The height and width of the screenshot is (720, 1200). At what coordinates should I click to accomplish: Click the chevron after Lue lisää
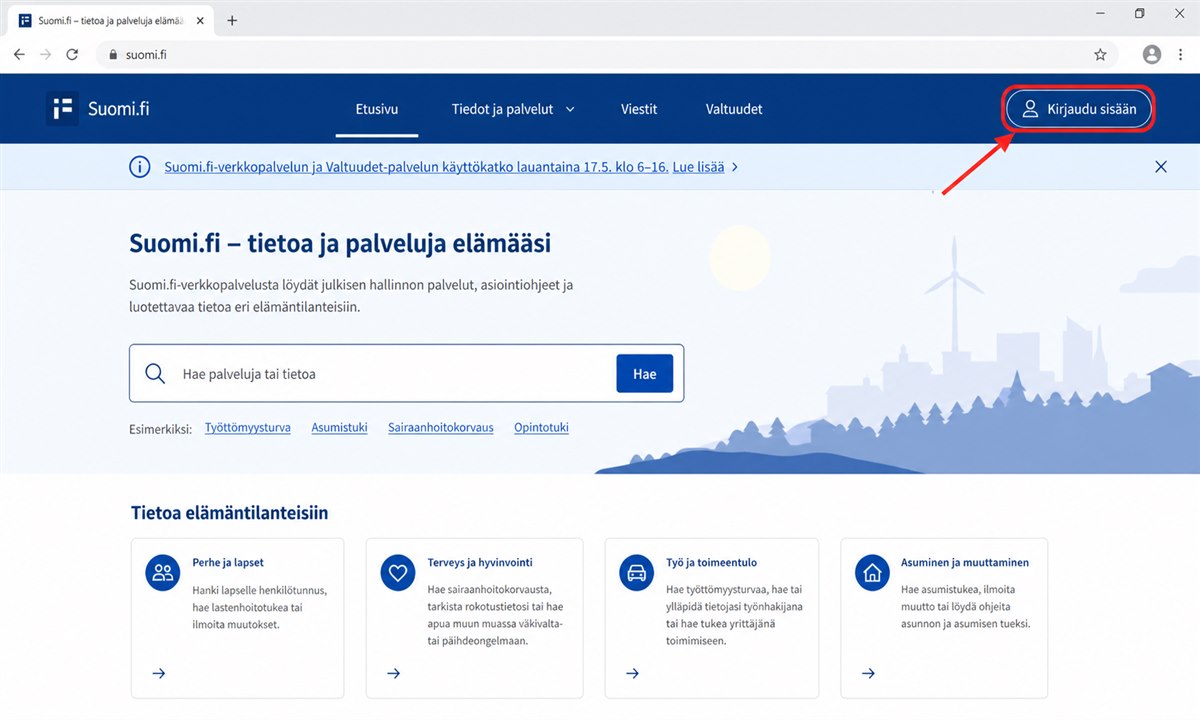(x=735, y=167)
